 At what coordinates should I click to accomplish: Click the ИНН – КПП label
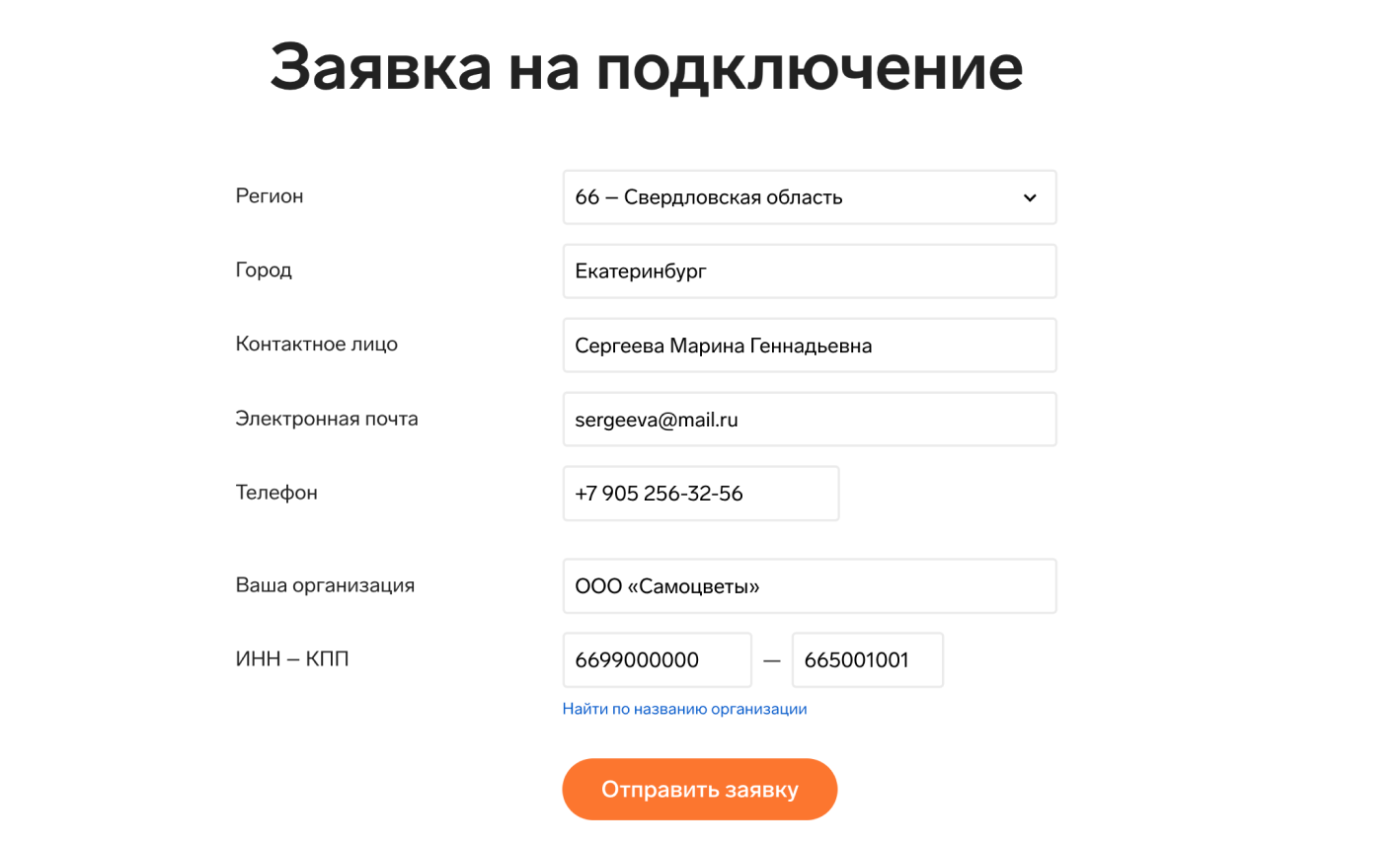[292, 659]
